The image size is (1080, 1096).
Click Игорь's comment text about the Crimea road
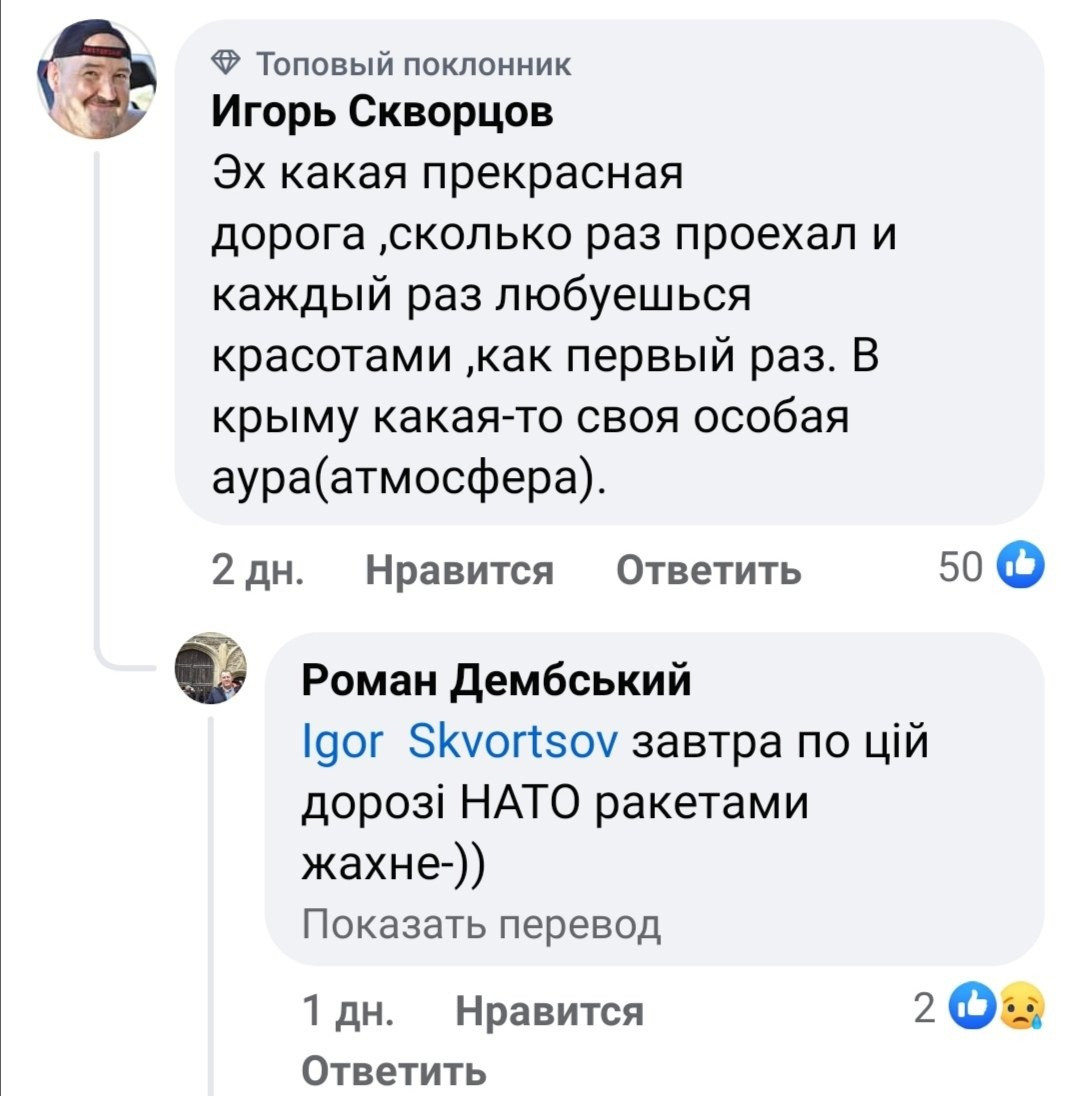click(x=545, y=326)
